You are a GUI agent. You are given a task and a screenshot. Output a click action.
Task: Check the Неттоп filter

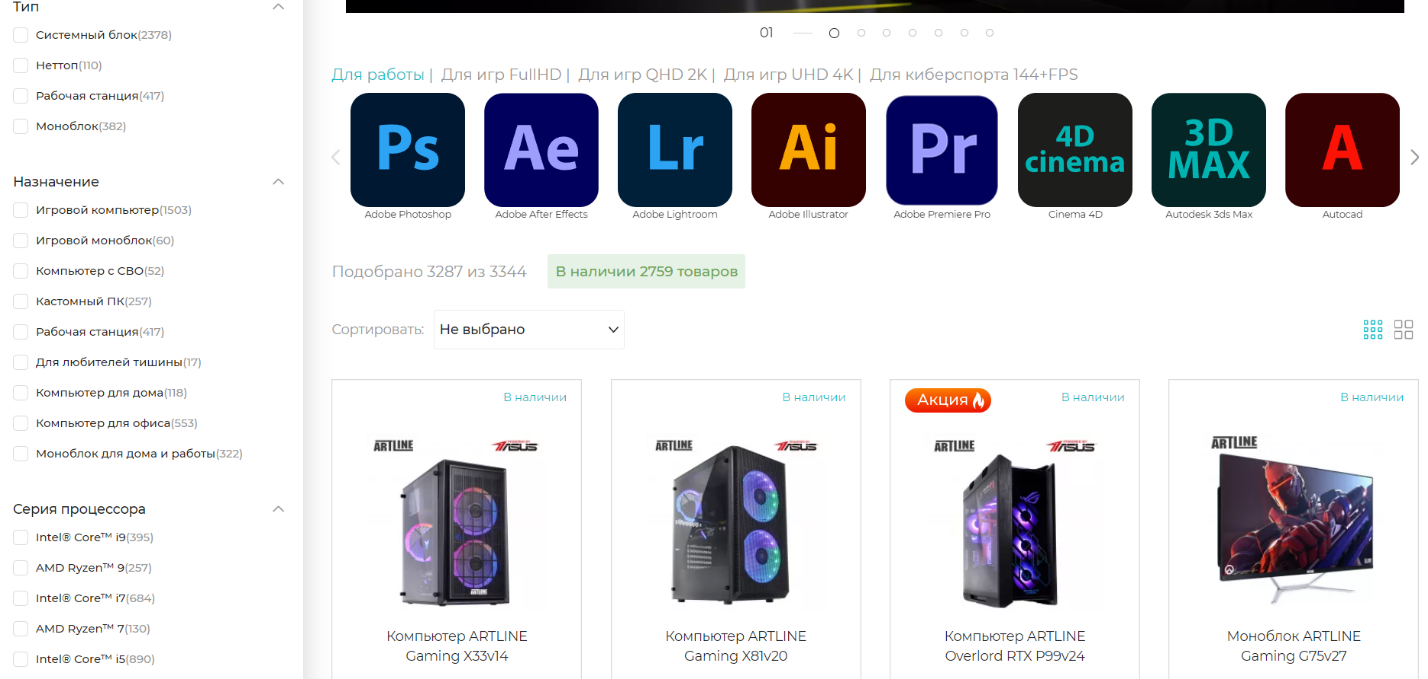point(20,65)
